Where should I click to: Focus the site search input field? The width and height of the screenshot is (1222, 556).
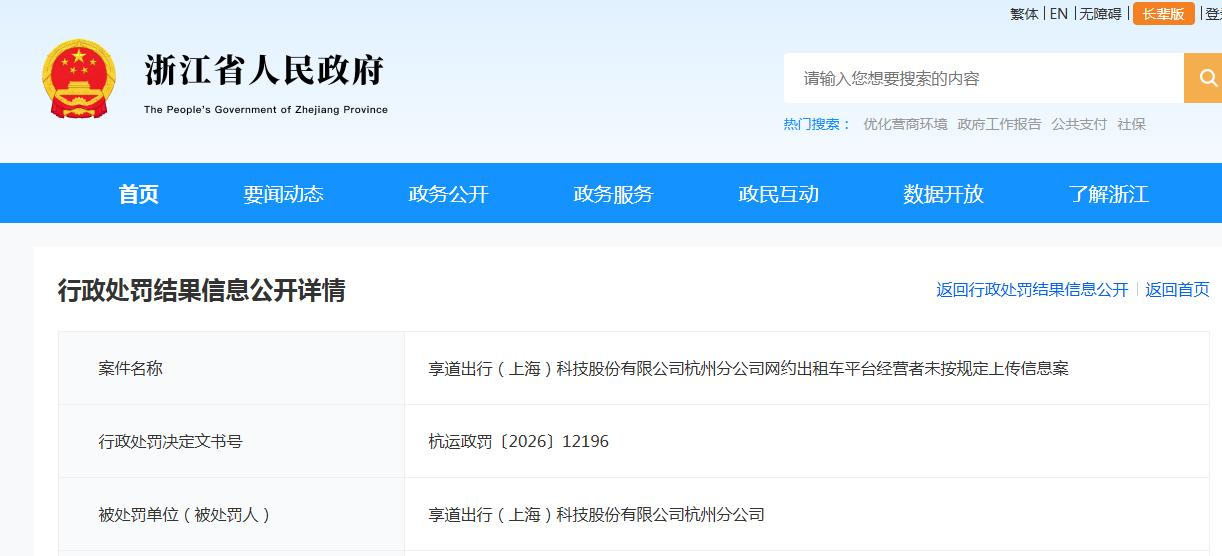(x=983, y=78)
